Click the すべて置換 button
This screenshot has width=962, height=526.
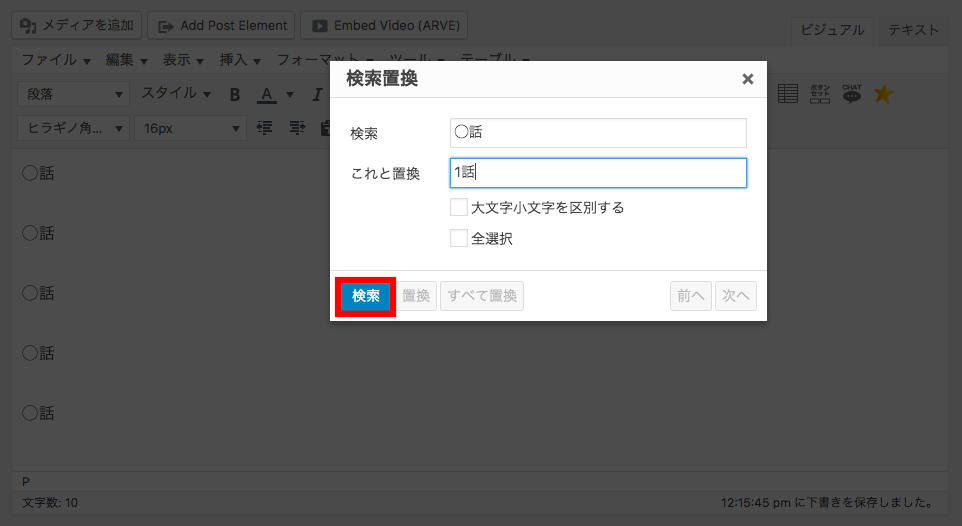pos(482,296)
